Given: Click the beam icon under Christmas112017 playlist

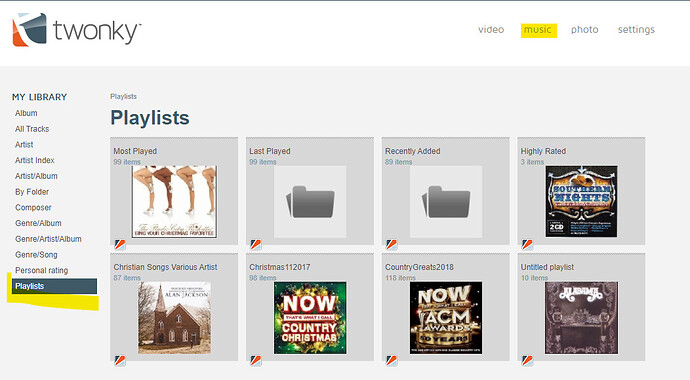Looking at the screenshot, I should tap(256, 361).
